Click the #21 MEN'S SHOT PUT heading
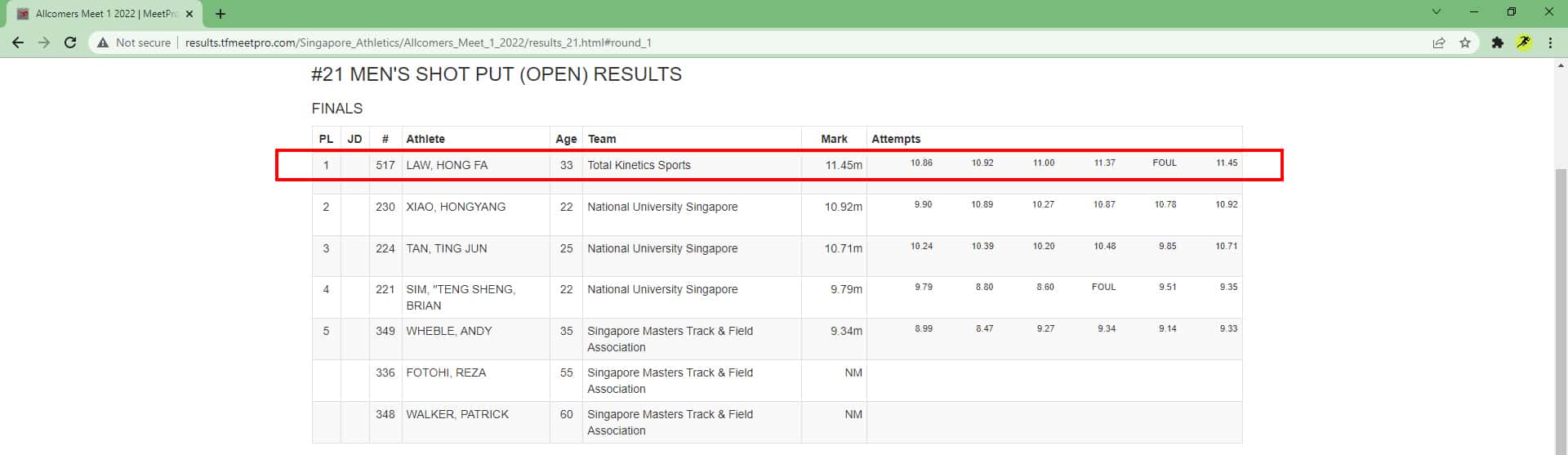Image resolution: width=1568 pixels, height=455 pixels. [497, 74]
